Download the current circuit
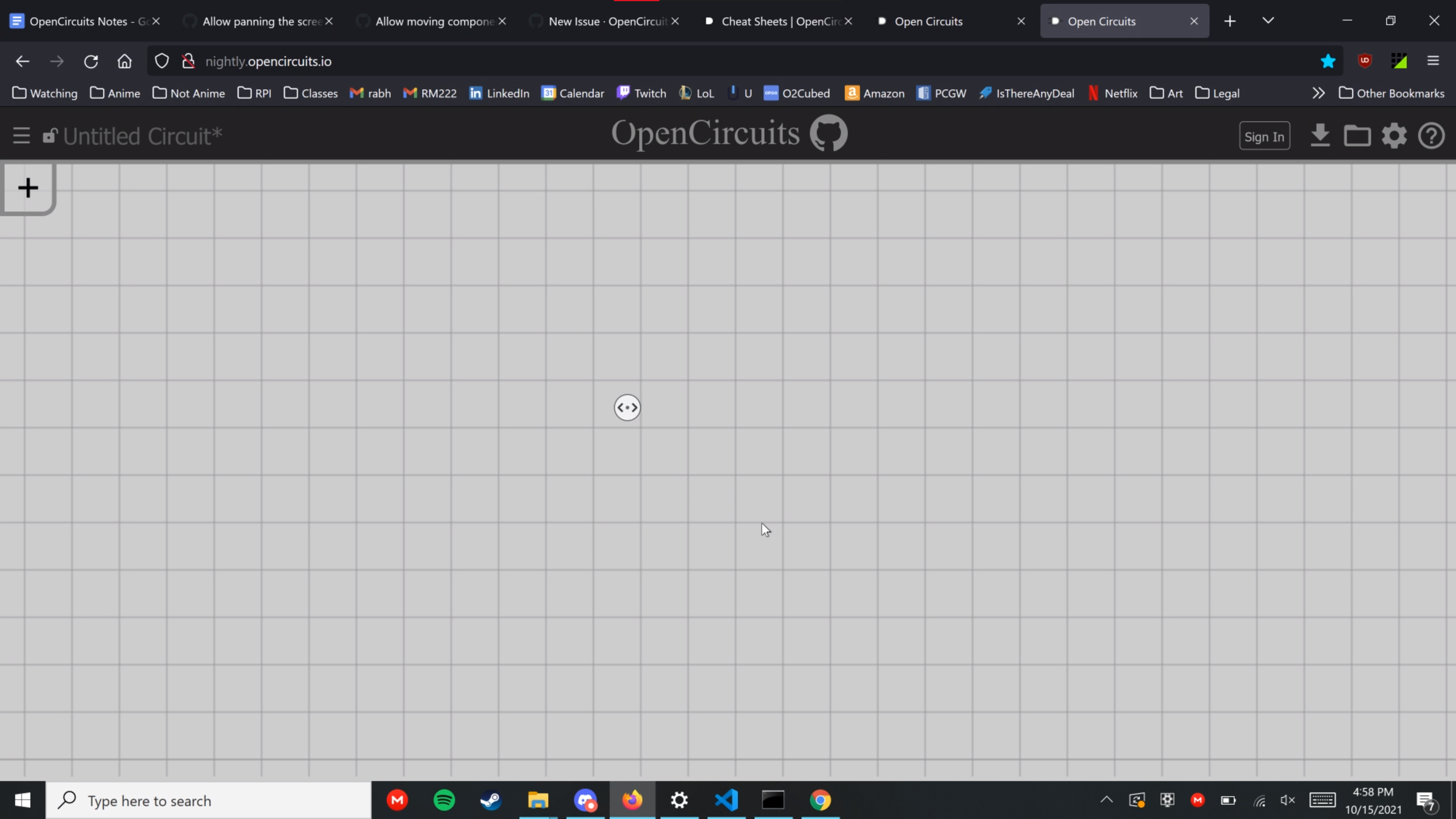The image size is (1456, 819). click(1320, 135)
